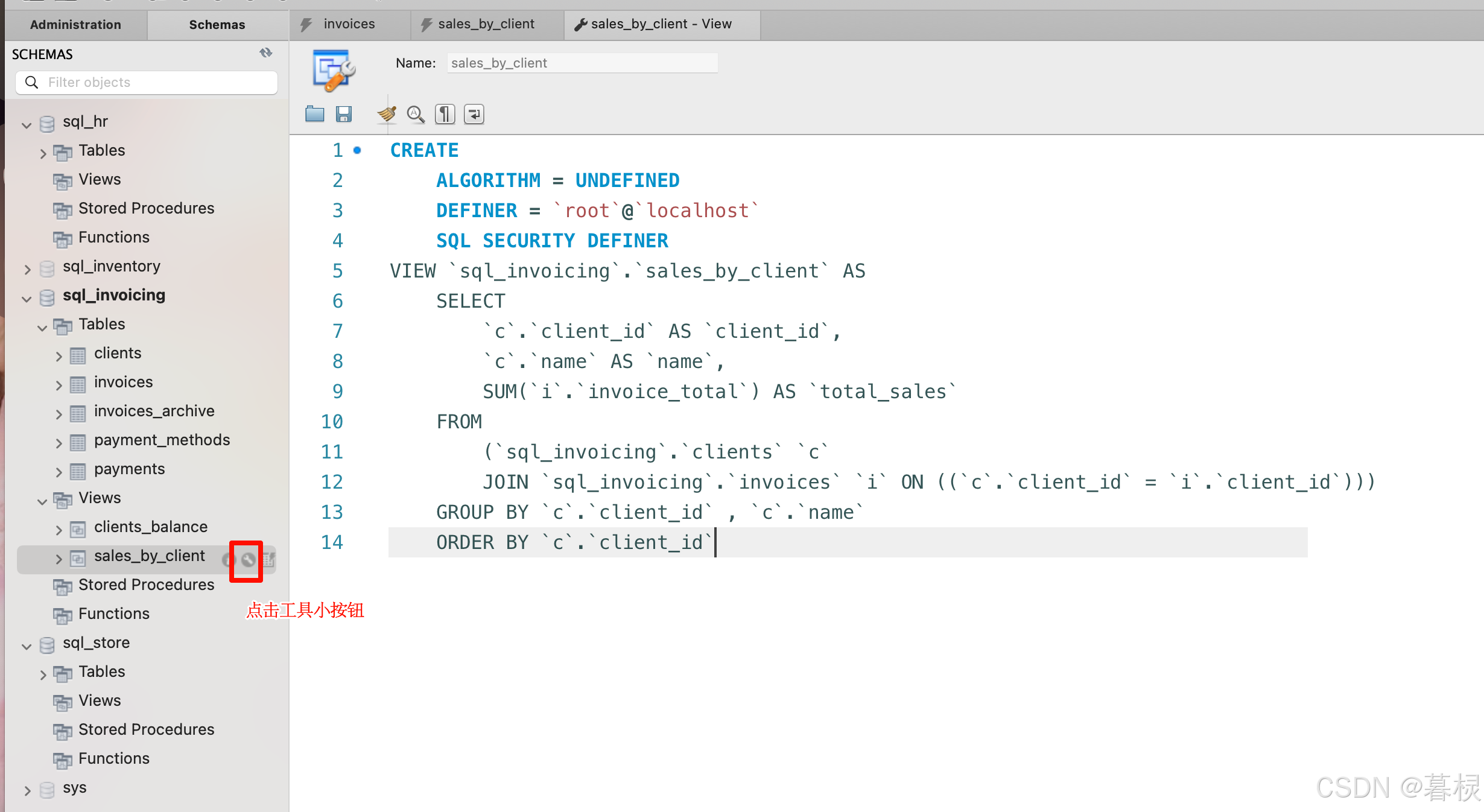Expand the sys schema
Viewport: 1484px width, 812px height.
(27, 790)
